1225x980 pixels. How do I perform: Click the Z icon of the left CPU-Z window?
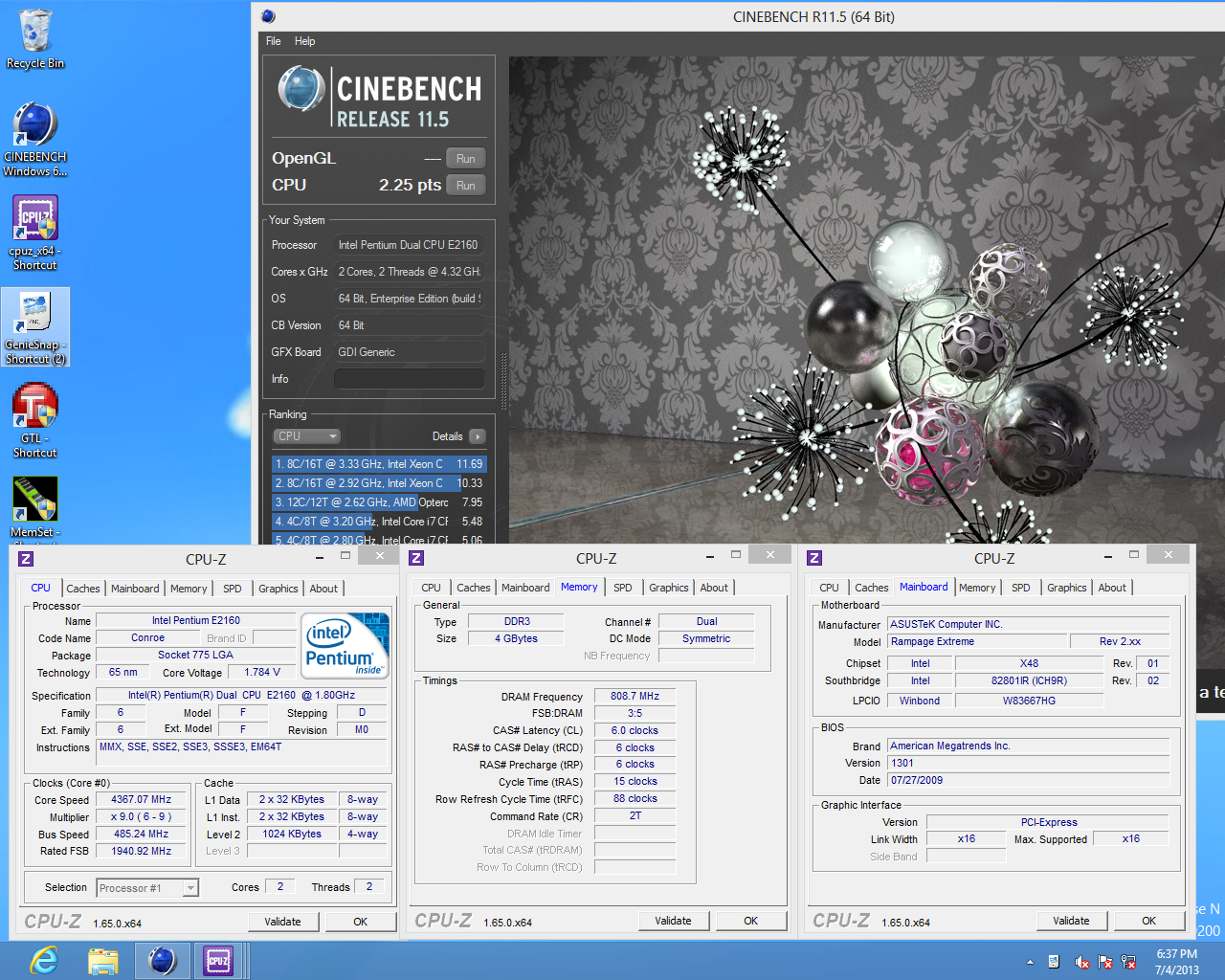click(x=26, y=559)
